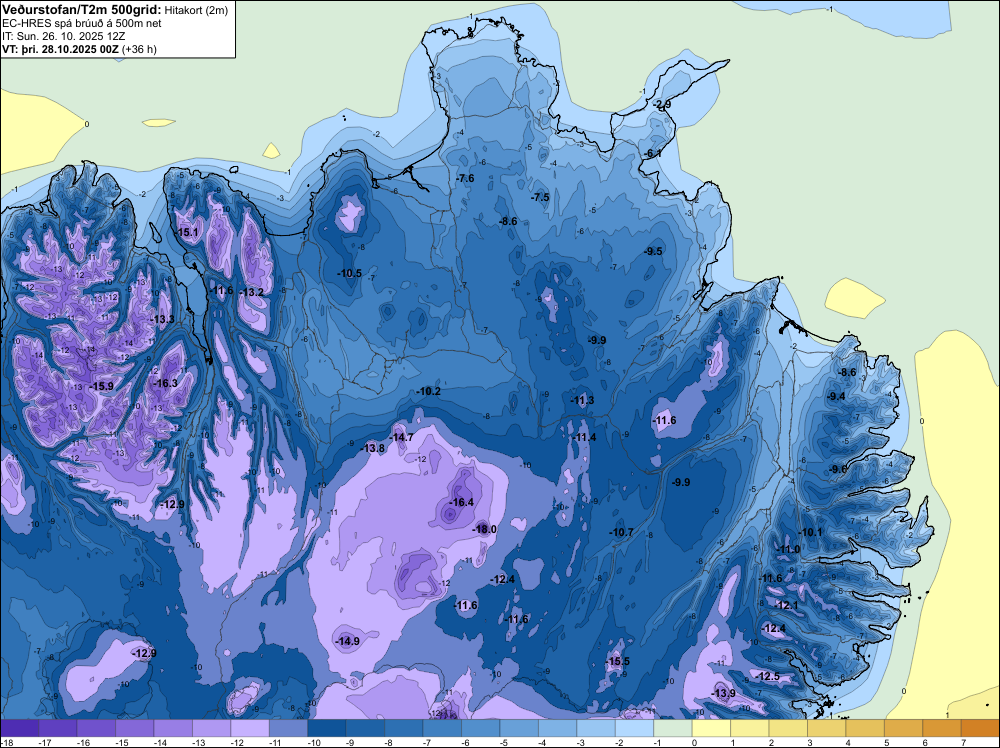Image resolution: width=1000 pixels, height=748 pixels.
Task: Click the -14.7 temperature reading
Action: (x=402, y=437)
